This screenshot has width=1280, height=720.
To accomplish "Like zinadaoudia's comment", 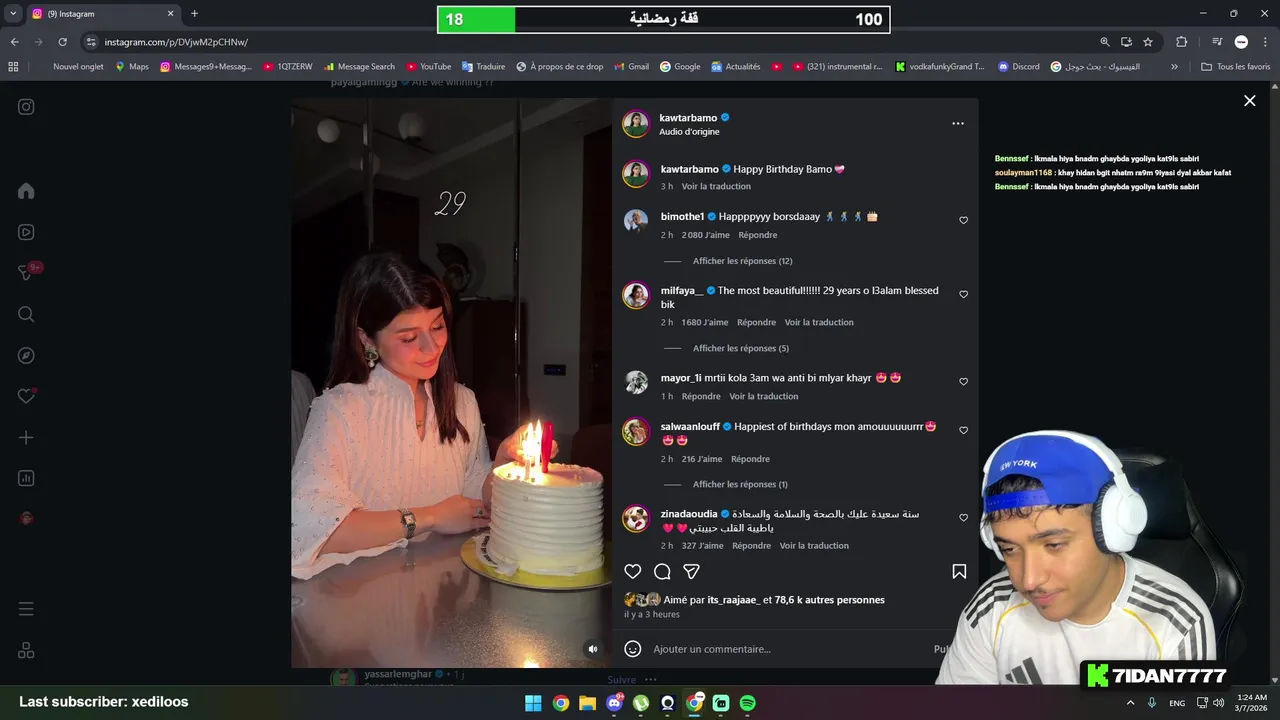I will [x=964, y=517].
